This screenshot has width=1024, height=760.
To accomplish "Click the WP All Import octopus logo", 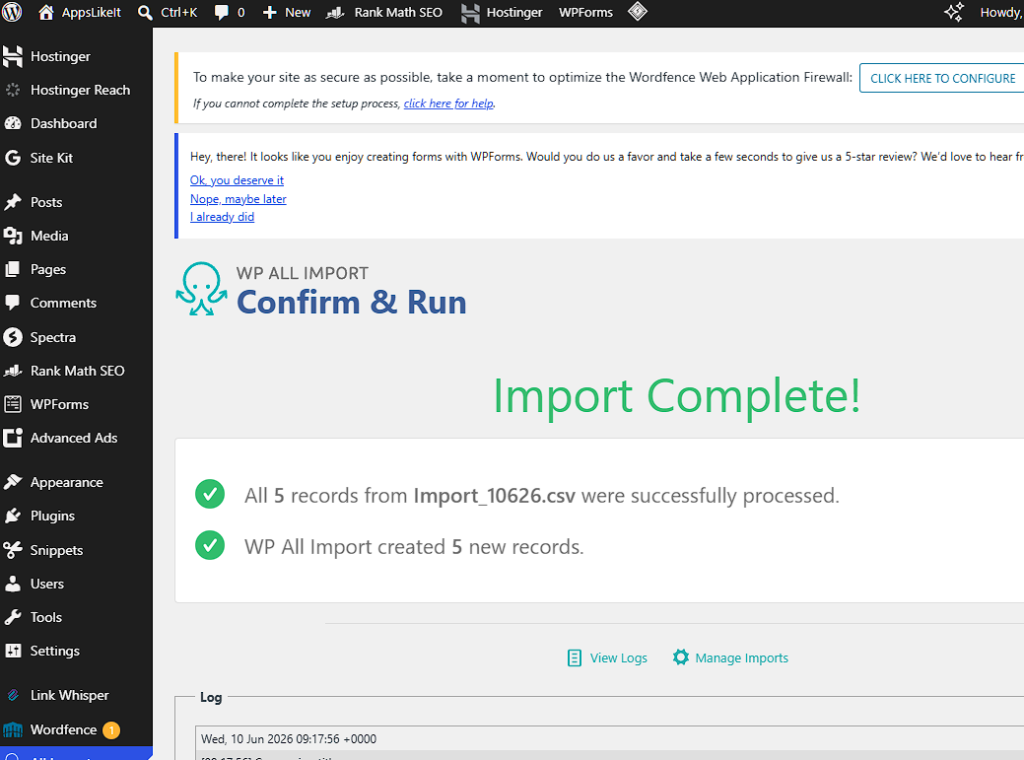I will coord(201,289).
